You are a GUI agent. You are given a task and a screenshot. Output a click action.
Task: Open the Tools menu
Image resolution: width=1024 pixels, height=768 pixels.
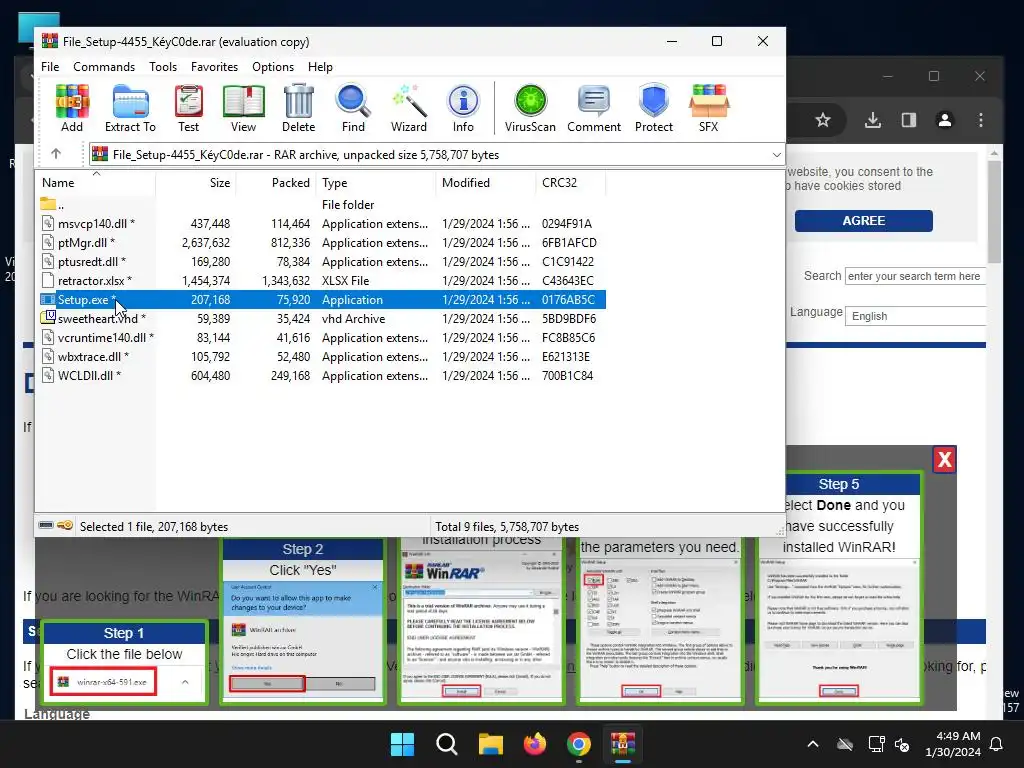coord(163,67)
